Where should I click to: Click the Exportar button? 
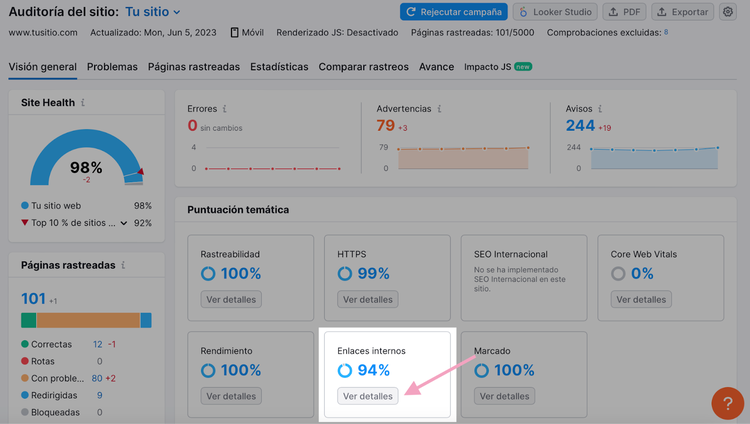pos(683,12)
